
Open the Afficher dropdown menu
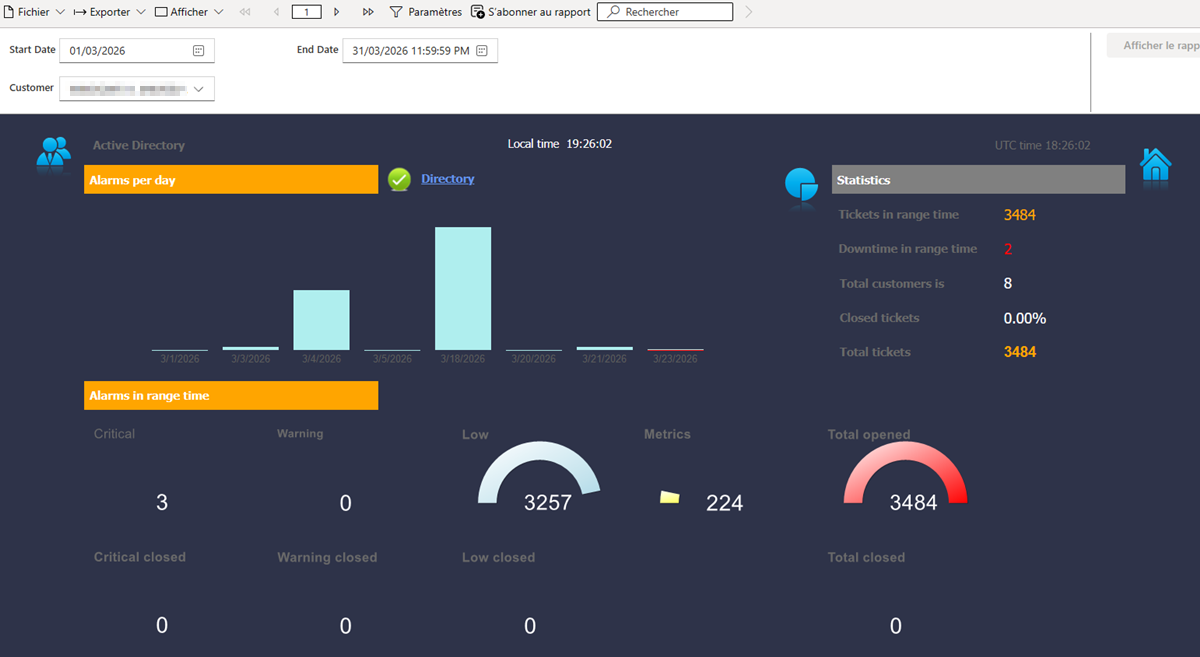click(x=188, y=12)
